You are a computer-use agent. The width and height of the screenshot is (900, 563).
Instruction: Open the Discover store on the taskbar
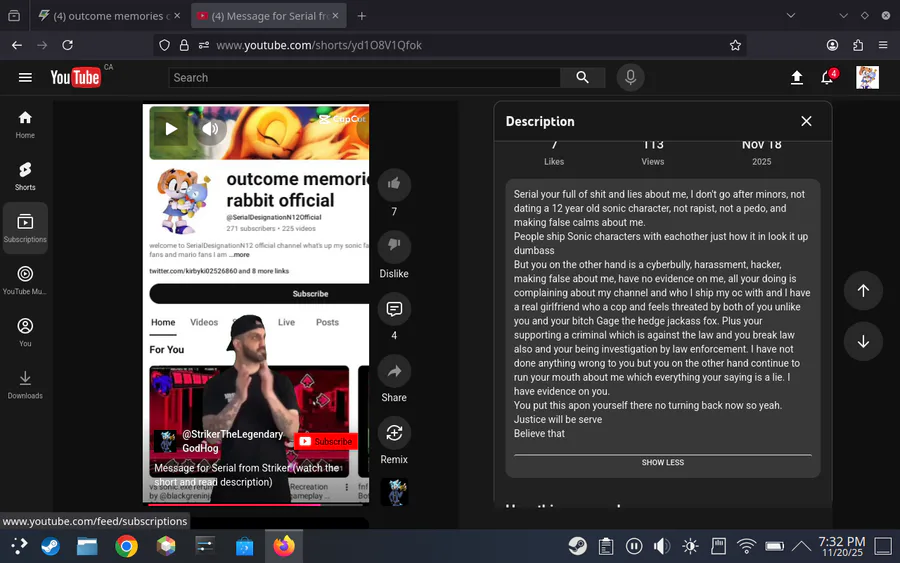(x=245, y=546)
